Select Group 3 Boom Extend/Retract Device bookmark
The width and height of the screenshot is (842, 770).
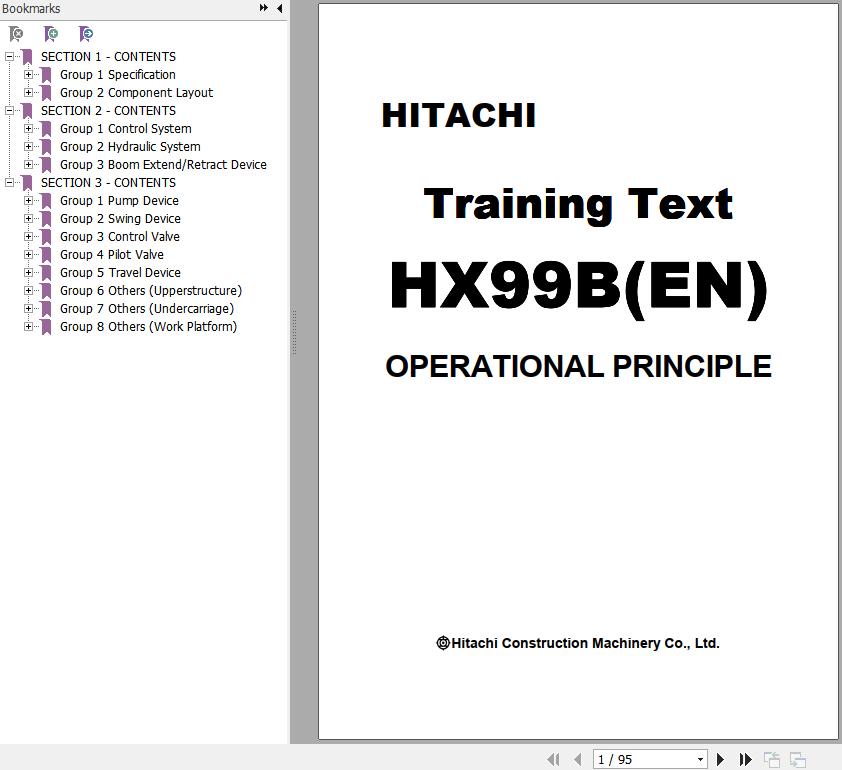163,165
